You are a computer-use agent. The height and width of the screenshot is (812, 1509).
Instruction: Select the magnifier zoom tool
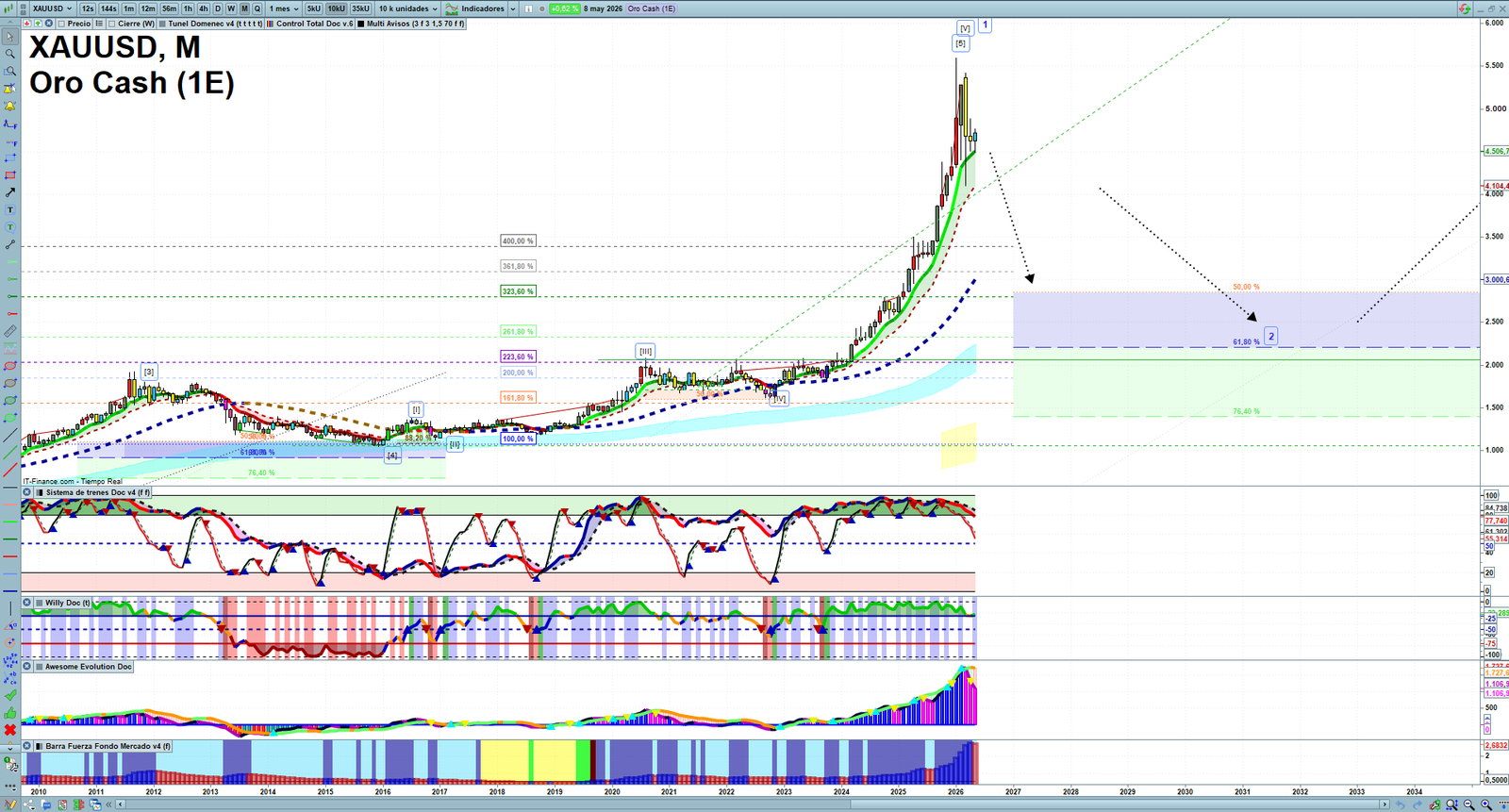(10, 54)
